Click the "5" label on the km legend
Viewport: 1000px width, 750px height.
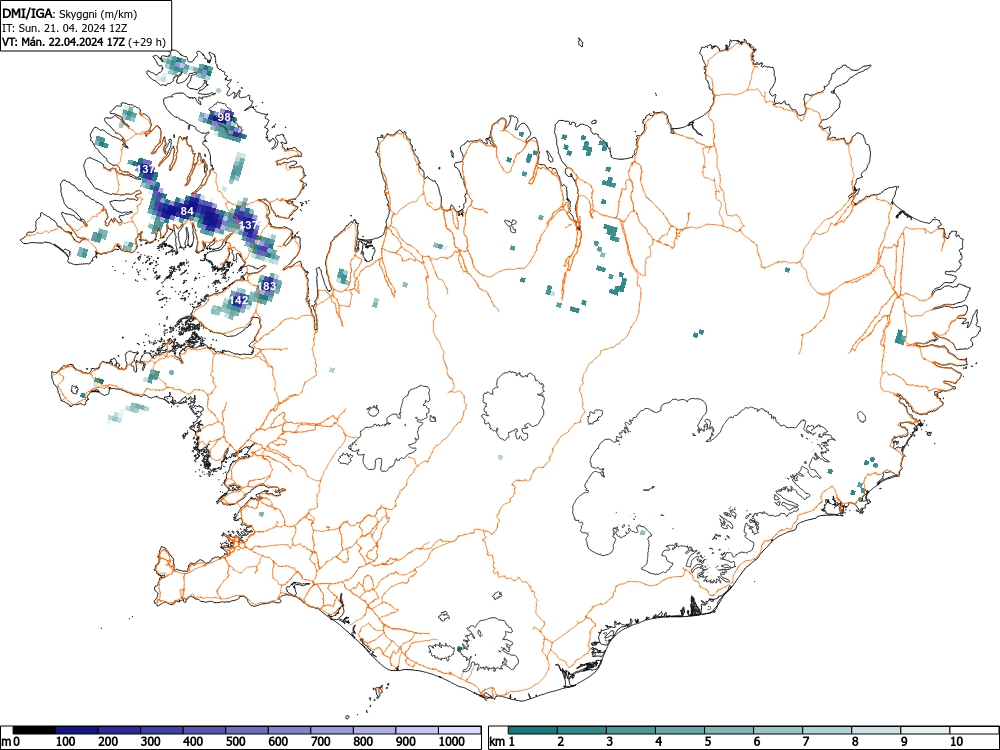pyautogui.click(x=708, y=741)
